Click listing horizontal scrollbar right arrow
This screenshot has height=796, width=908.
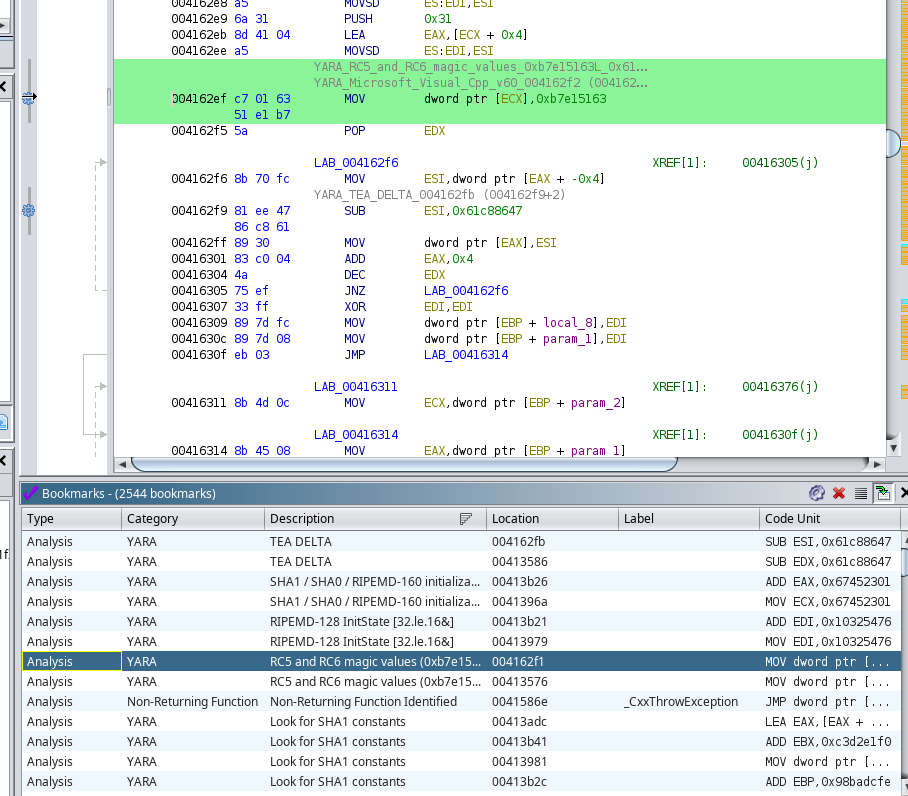click(878, 464)
